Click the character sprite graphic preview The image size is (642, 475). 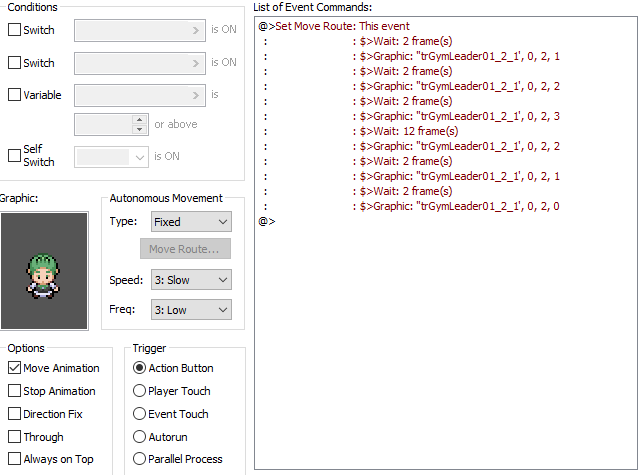(x=44, y=269)
